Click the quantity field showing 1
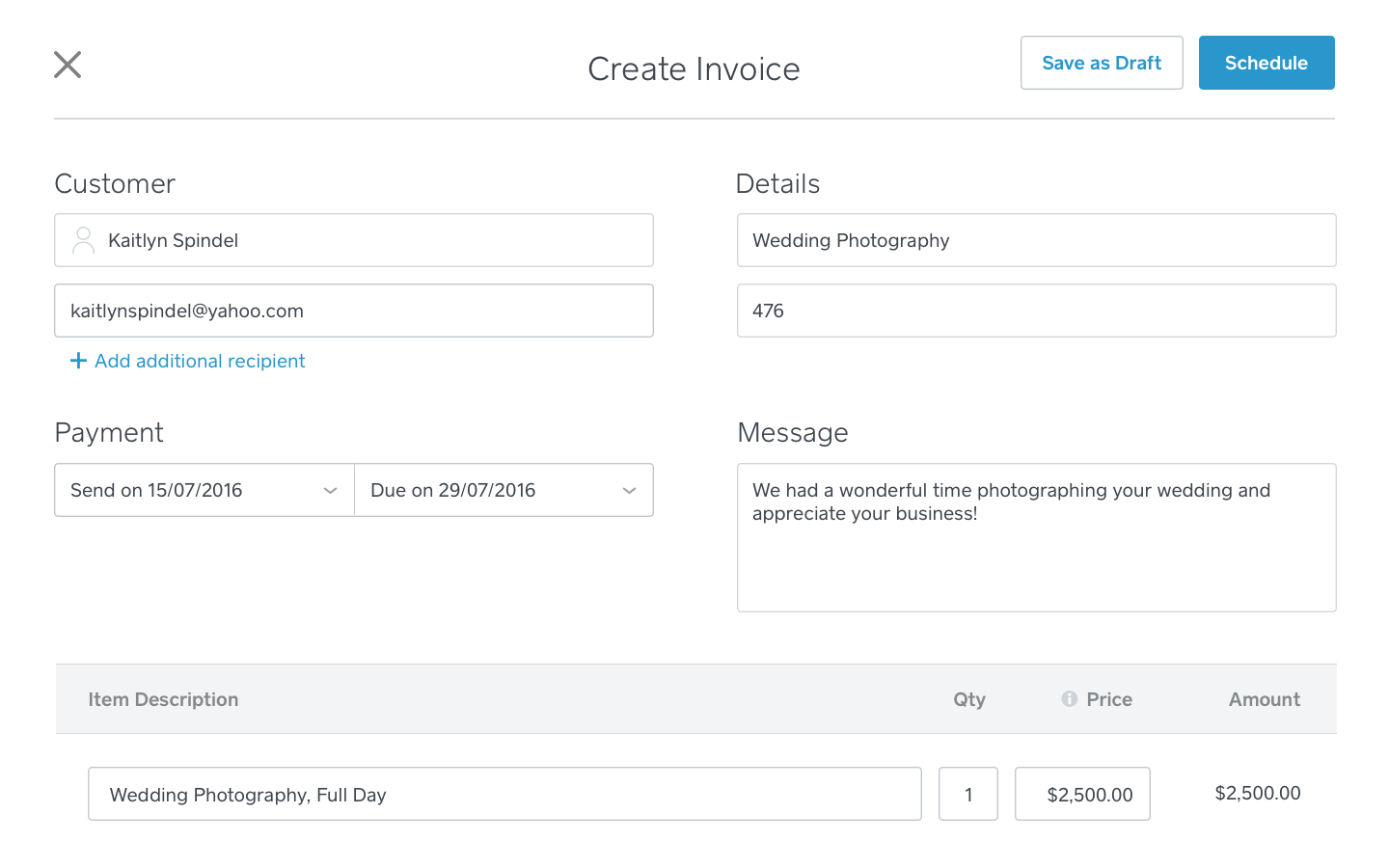This screenshot has height=868, width=1389. pos(967,794)
